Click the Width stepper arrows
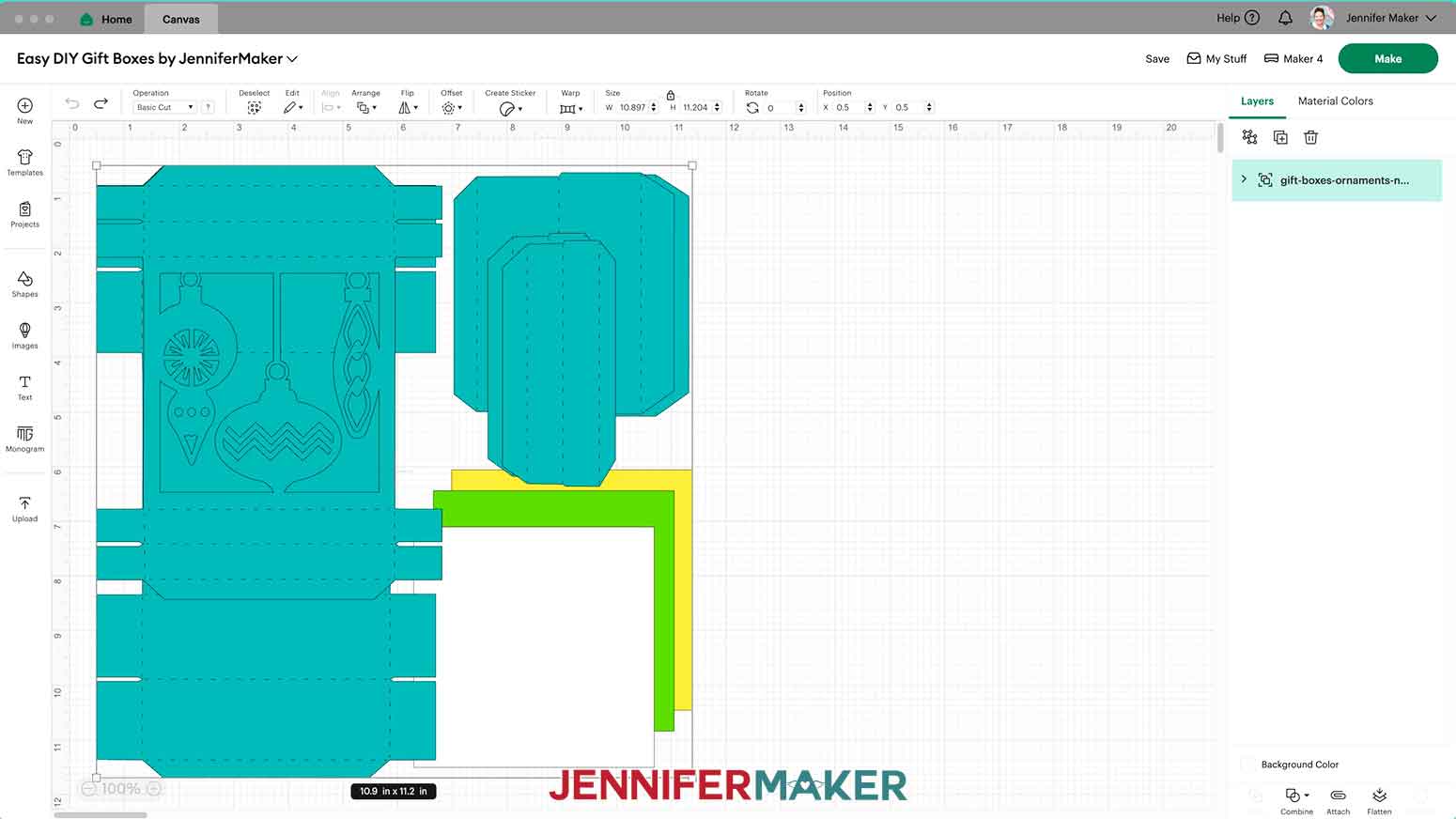 [654, 107]
